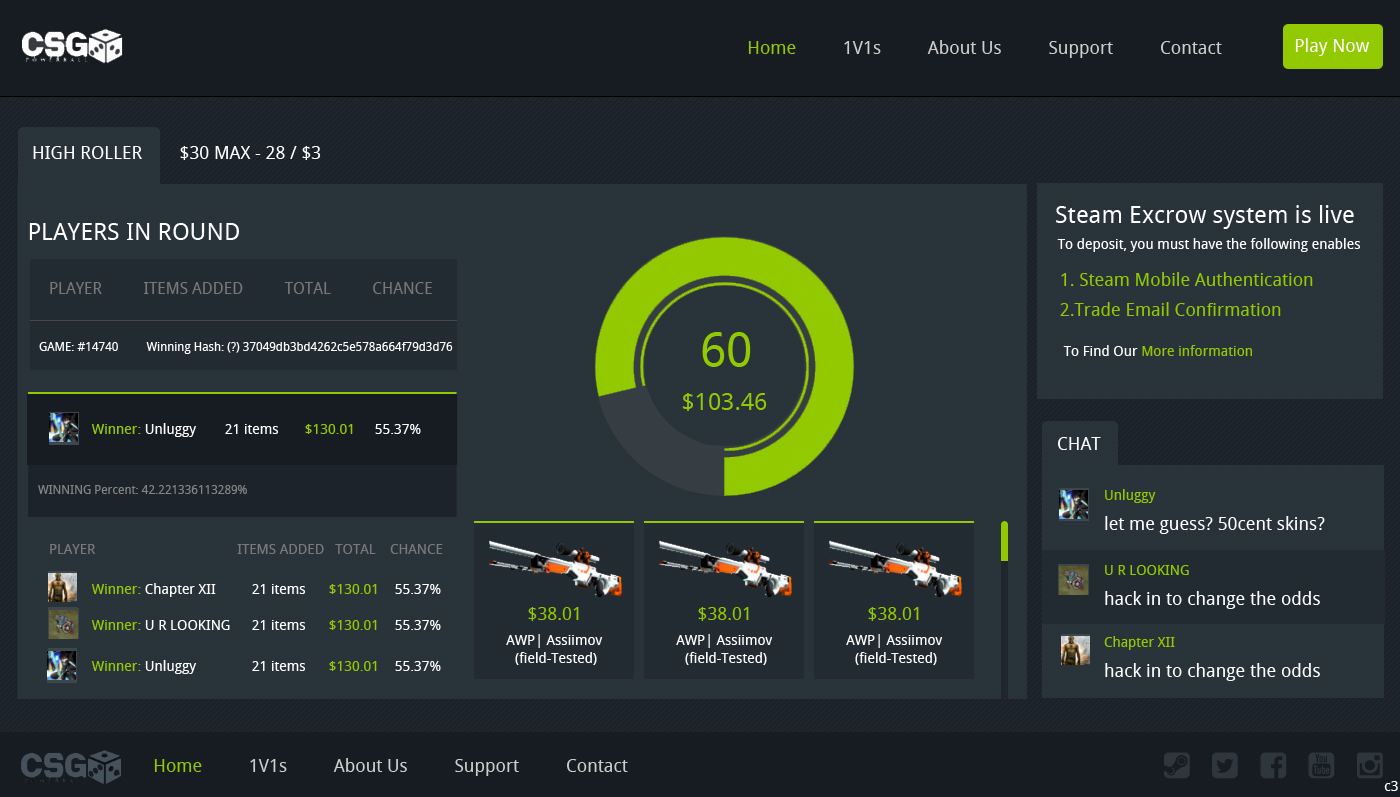The image size is (1400, 797).
Task: Click $130.01 total in winner banner
Action: 330,429
